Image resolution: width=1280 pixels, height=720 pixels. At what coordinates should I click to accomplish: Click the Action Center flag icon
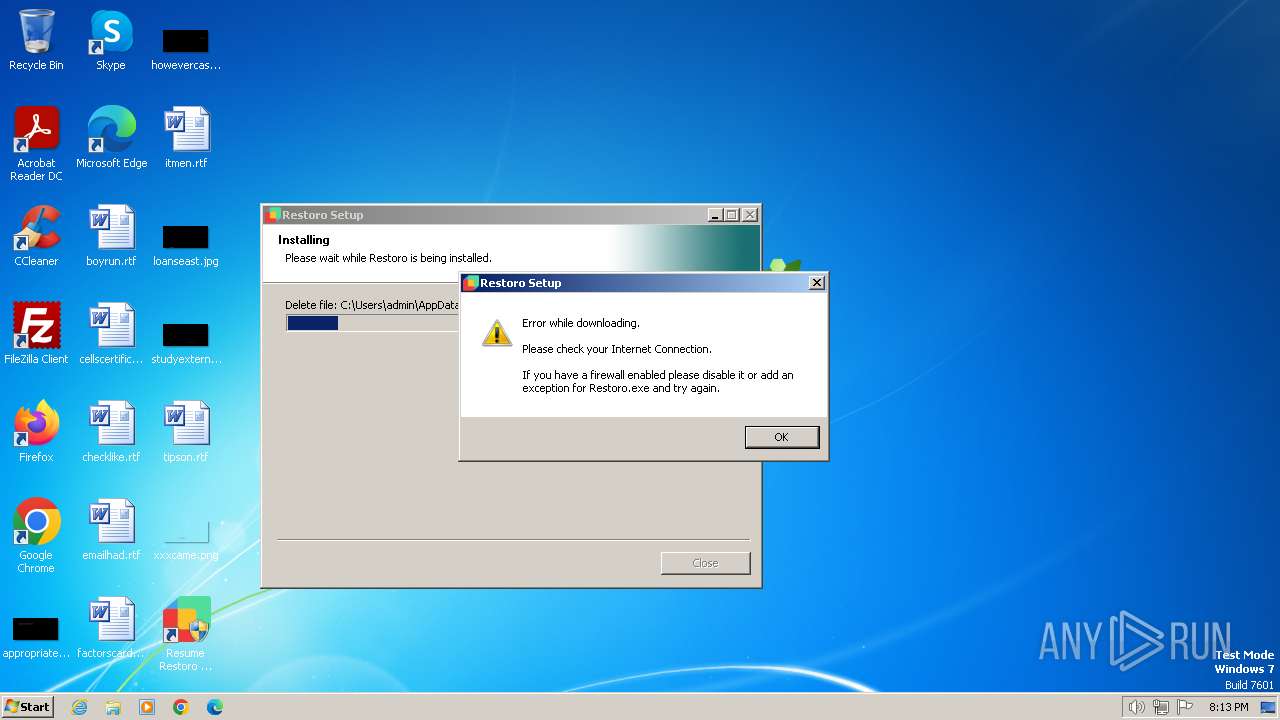(x=1185, y=707)
